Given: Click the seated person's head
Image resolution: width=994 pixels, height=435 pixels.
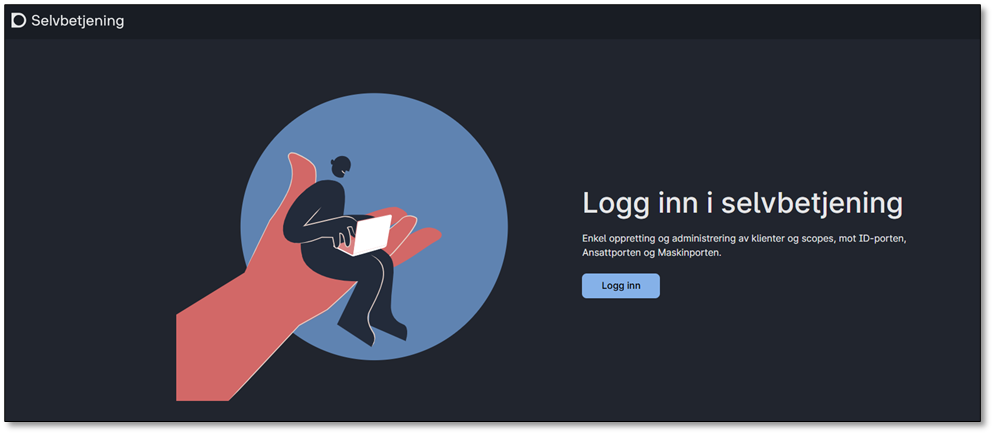Looking at the screenshot, I should click(x=341, y=166).
